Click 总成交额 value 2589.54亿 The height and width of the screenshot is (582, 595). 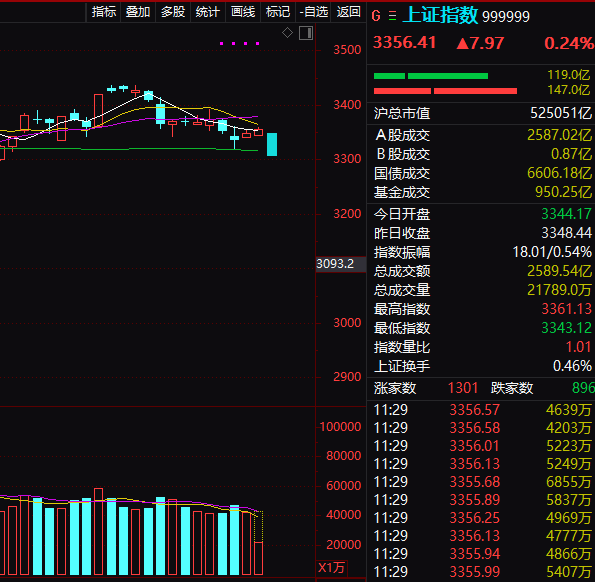(559, 271)
